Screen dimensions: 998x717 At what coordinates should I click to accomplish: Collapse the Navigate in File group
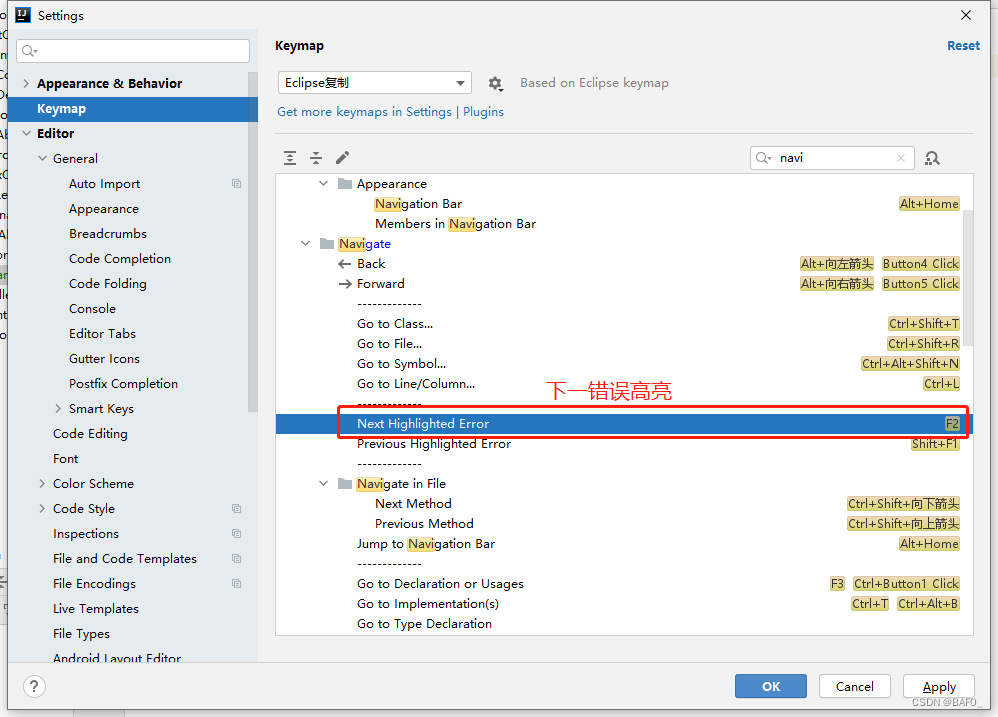click(x=323, y=484)
